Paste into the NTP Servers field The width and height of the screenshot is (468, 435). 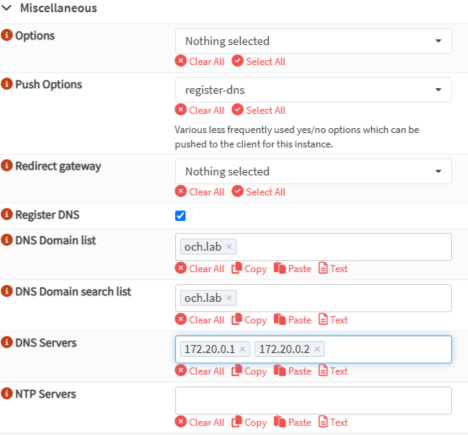(293, 422)
